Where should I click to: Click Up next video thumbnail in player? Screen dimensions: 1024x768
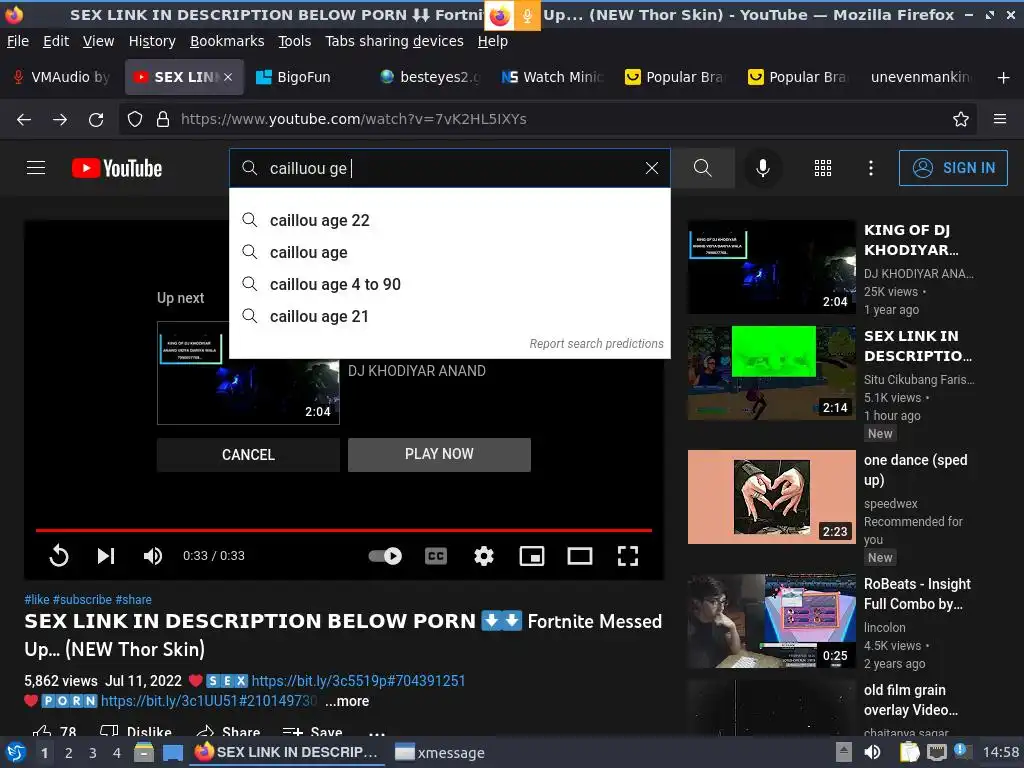(x=248, y=373)
